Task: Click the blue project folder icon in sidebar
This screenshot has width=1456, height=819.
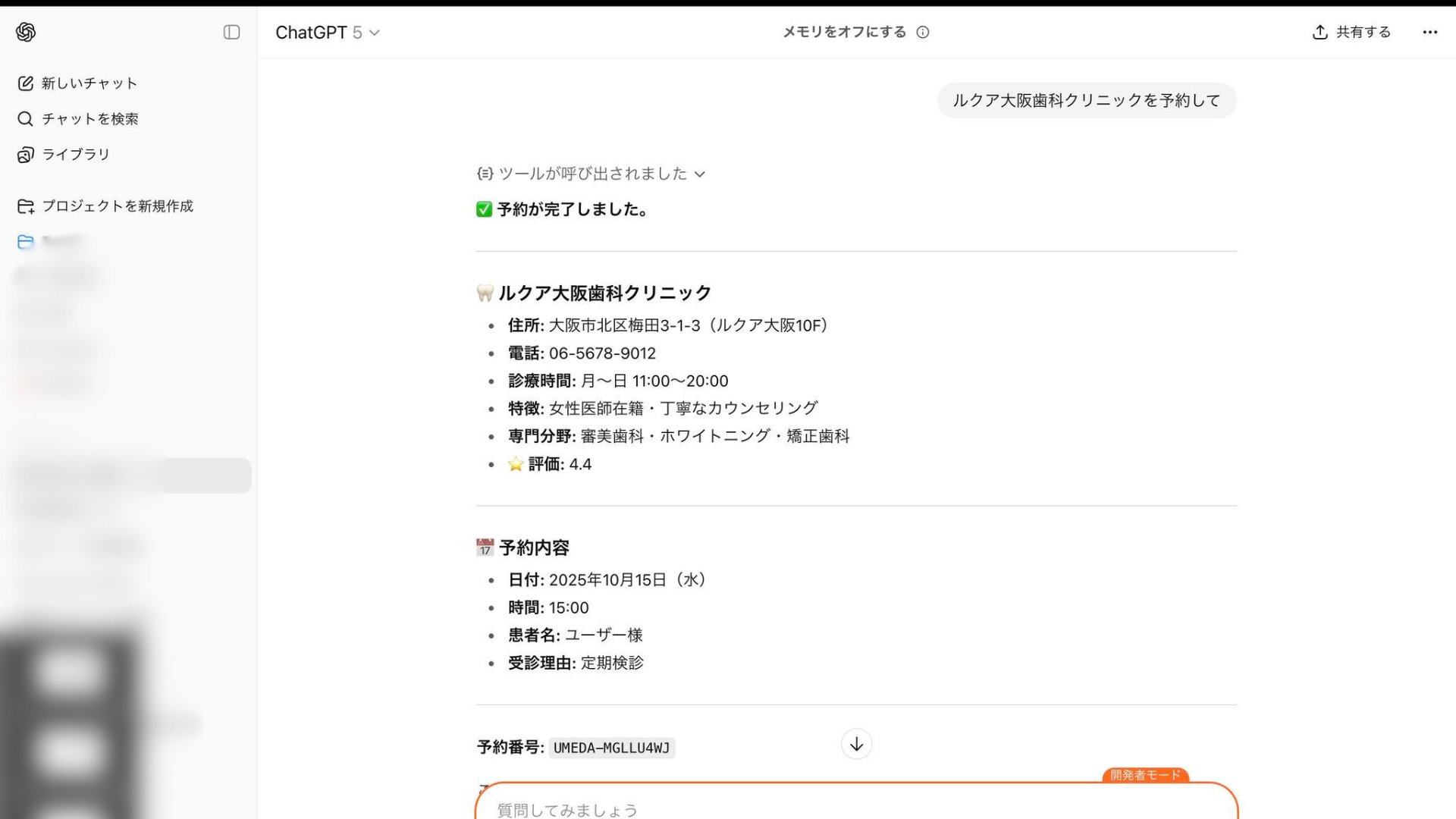Action: pos(26,242)
